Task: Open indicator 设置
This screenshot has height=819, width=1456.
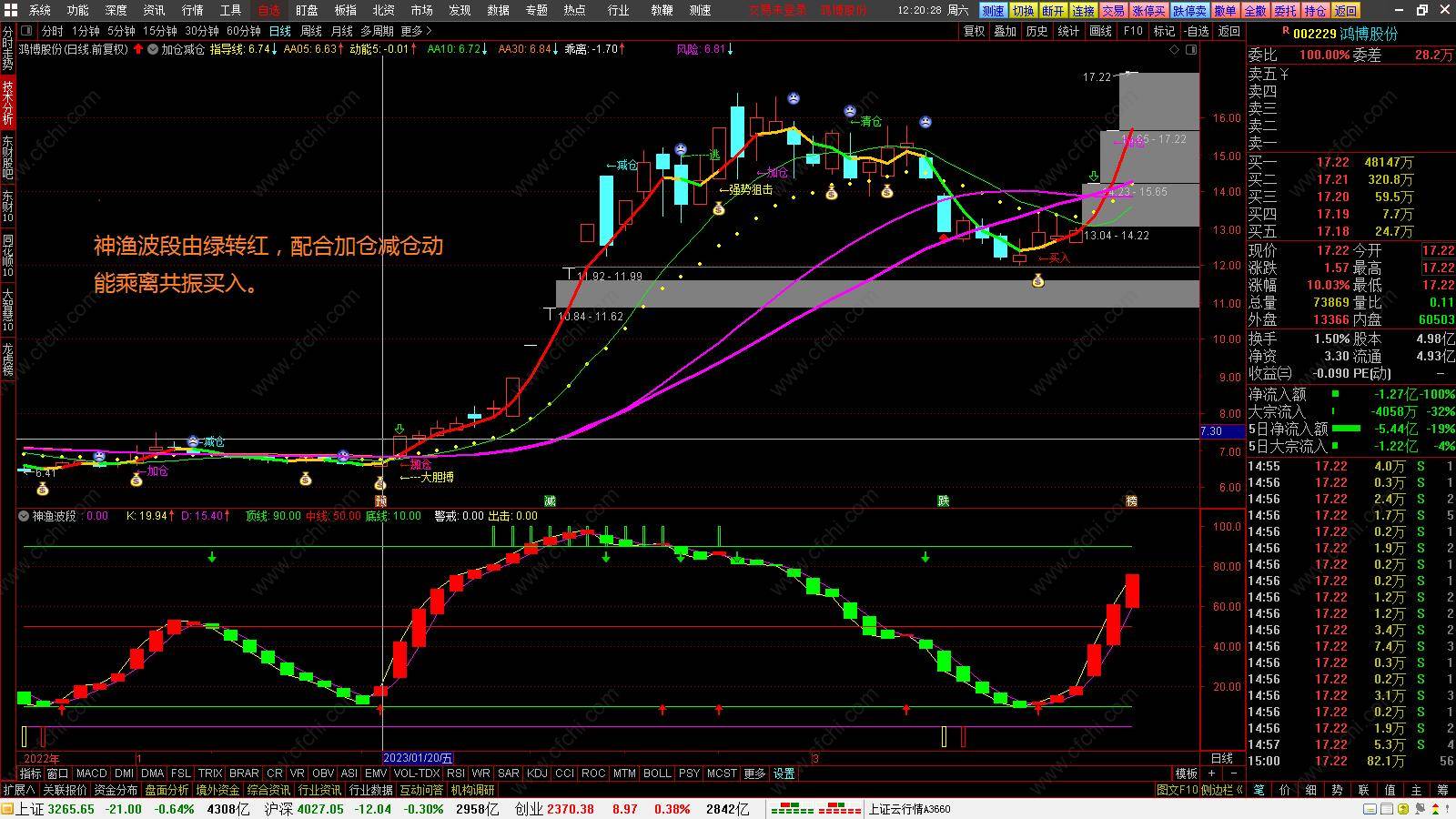Action: click(784, 773)
